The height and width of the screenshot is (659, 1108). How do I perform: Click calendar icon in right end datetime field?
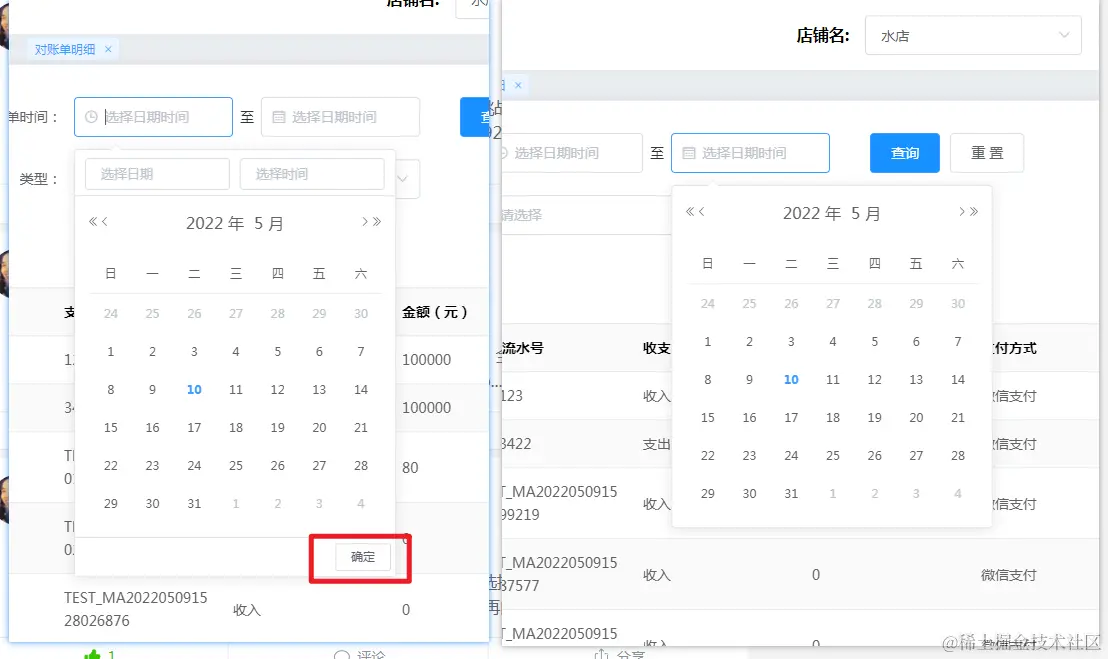click(689, 153)
